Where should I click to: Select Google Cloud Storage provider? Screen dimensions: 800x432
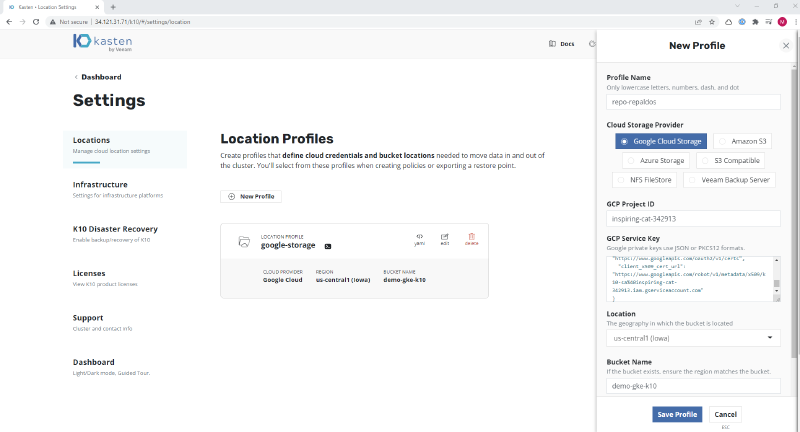coord(661,141)
